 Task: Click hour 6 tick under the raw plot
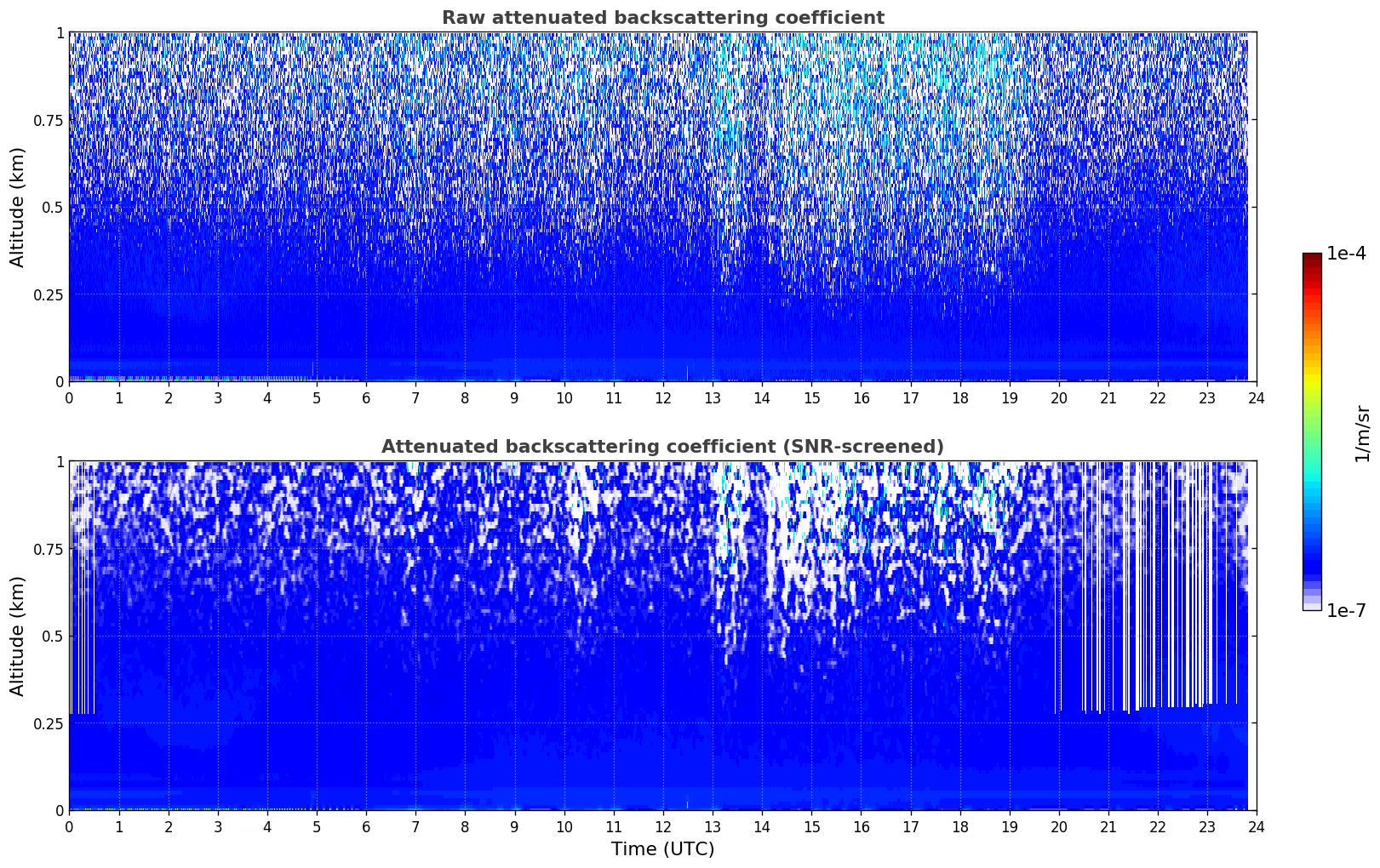coord(366,397)
